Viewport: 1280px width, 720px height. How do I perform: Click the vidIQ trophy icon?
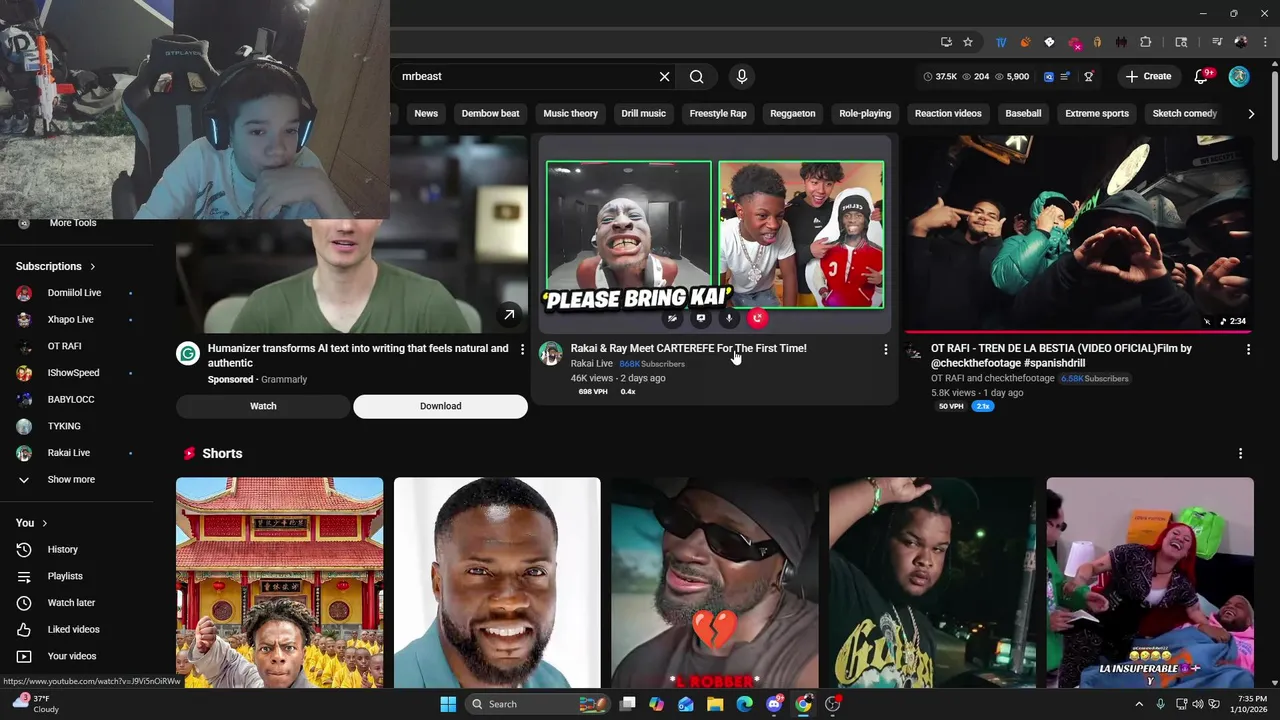(x=1089, y=76)
